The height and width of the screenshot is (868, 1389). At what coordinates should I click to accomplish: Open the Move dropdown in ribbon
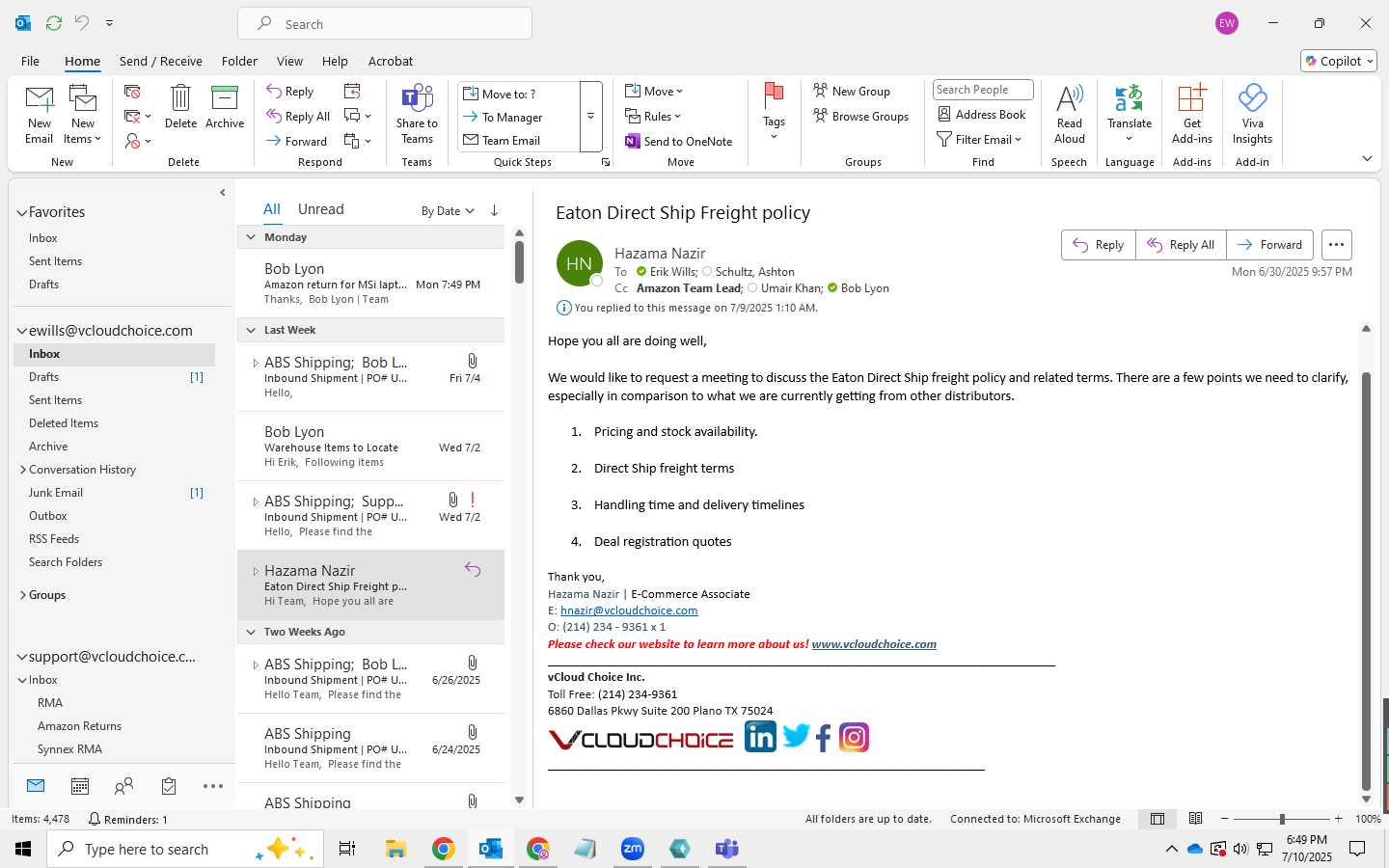[x=654, y=92]
